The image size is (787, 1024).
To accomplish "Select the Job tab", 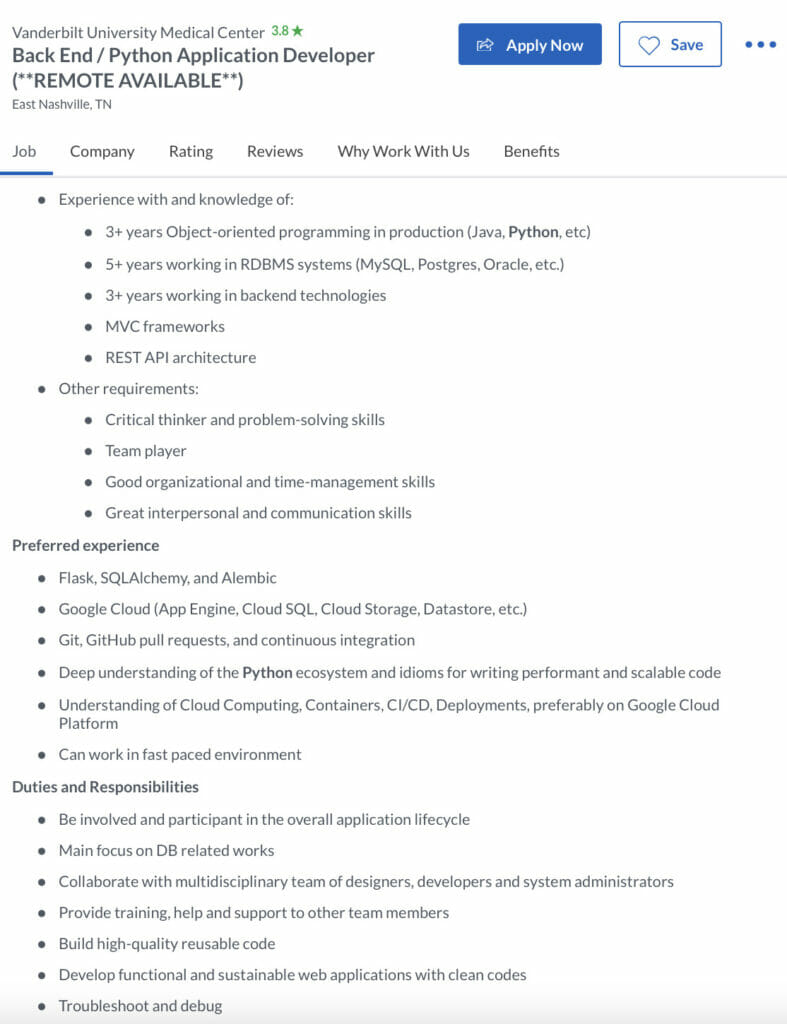I will click(x=24, y=151).
